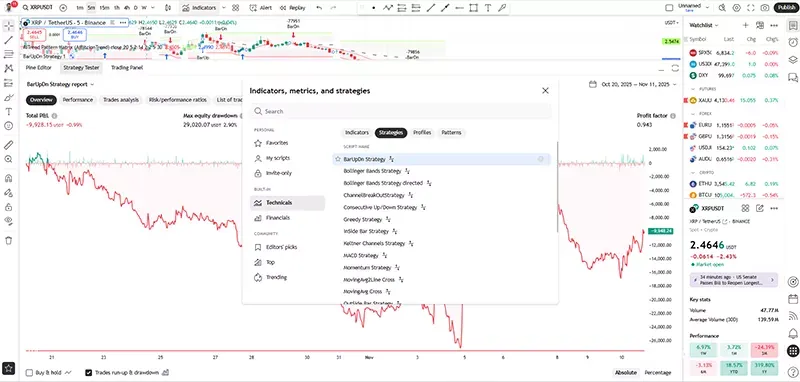
Task: Start Bar Replay mode
Action: pyautogui.click(x=292, y=8)
